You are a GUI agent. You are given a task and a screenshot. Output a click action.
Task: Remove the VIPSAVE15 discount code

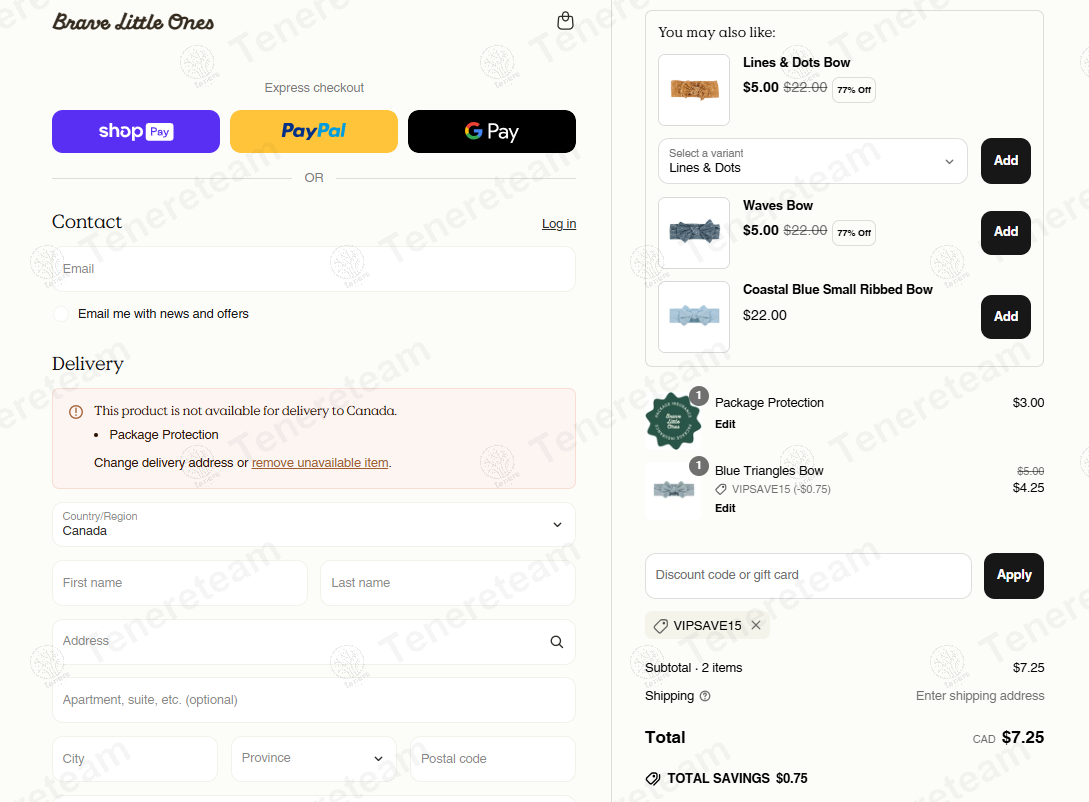pos(756,625)
